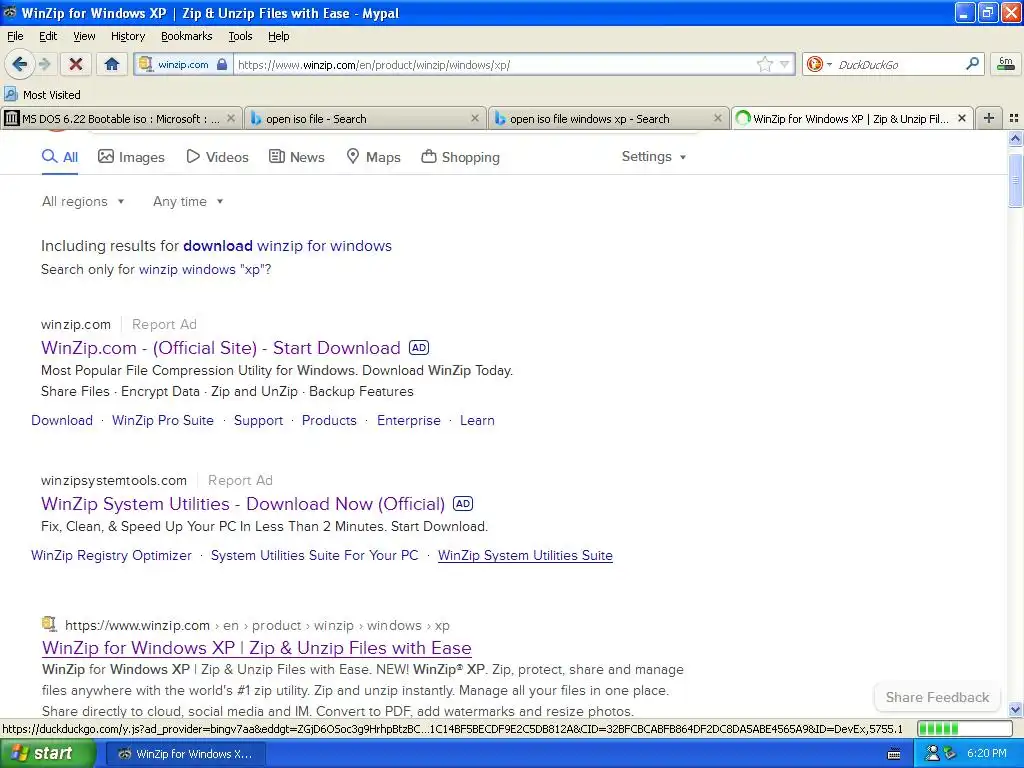This screenshot has width=1024, height=768.
Task: Switch to Images search results
Action: tap(131, 157)
